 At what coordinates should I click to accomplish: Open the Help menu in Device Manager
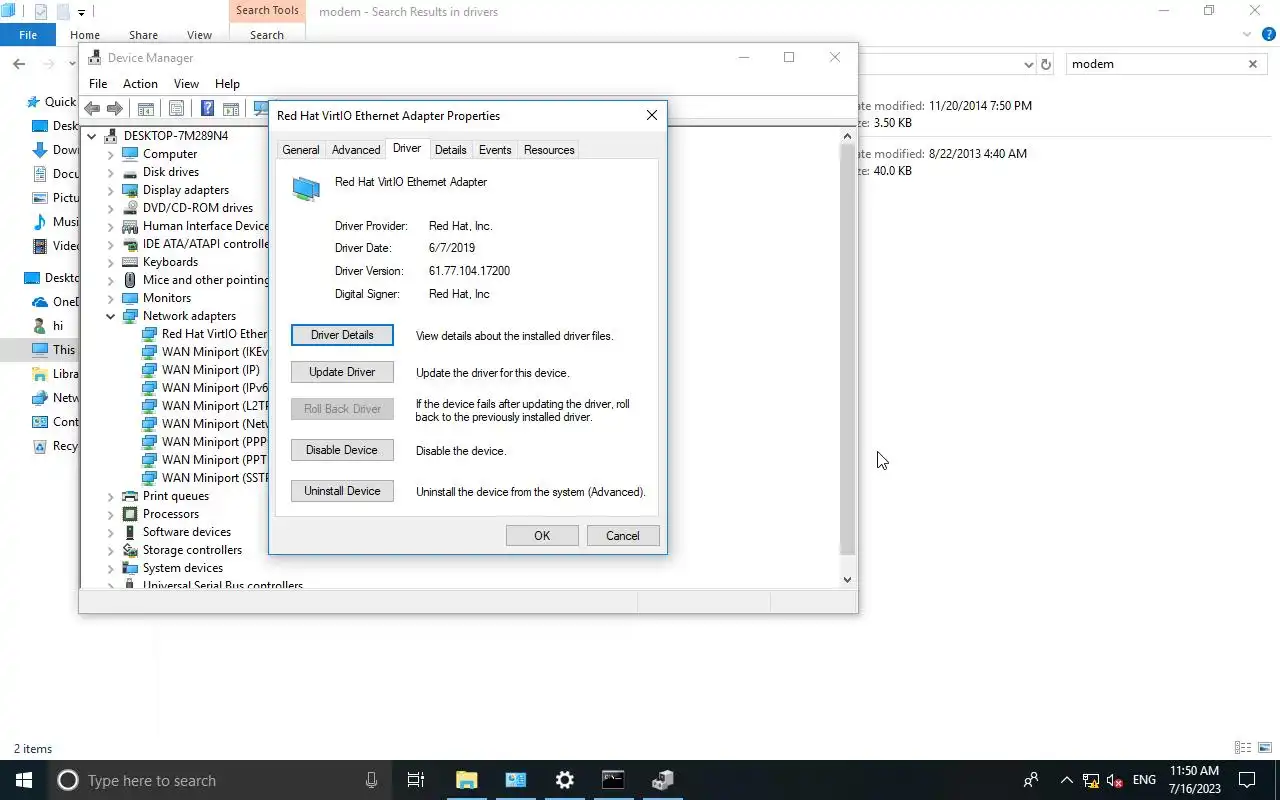click(227, 84)
